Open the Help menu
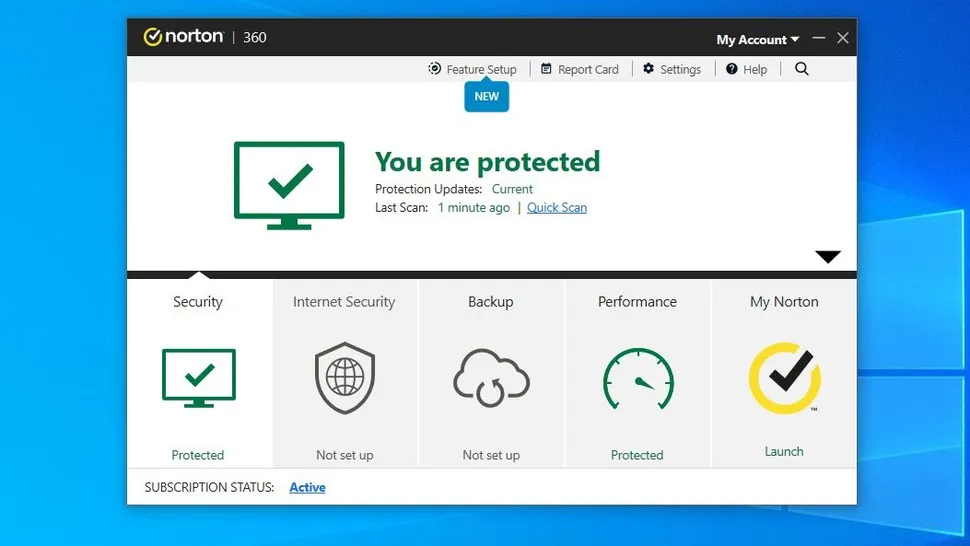Viewport: 970px width, 546px height. click(x=746, y=69)
